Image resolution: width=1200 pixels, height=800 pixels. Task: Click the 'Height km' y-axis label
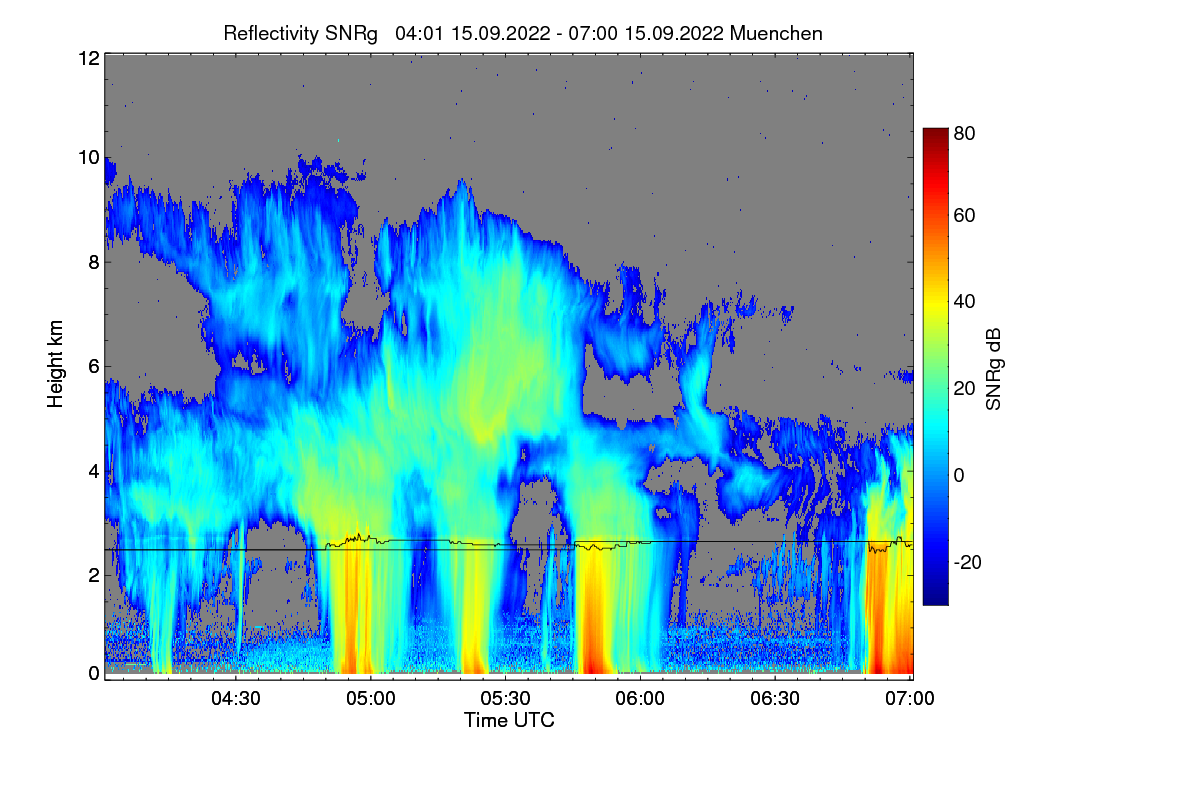(56, 365)
